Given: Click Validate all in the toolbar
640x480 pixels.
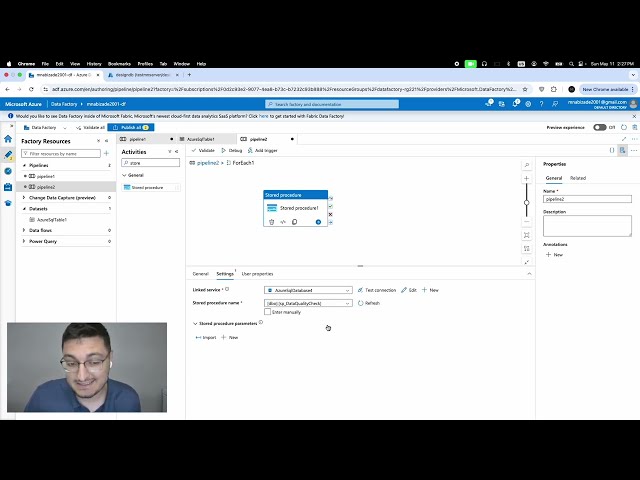Looking at the screenshot, I should [x=90, y=128].
